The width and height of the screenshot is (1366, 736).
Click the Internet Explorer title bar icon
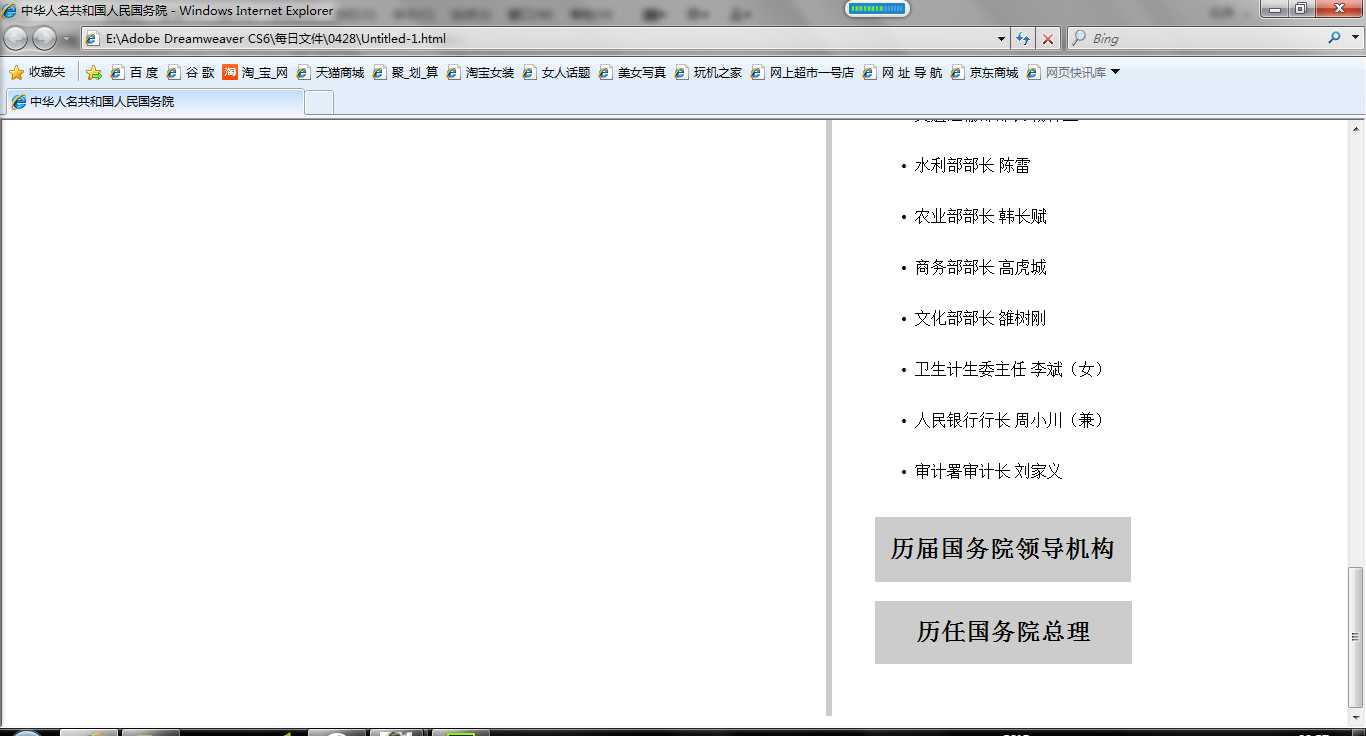[10, 11]
